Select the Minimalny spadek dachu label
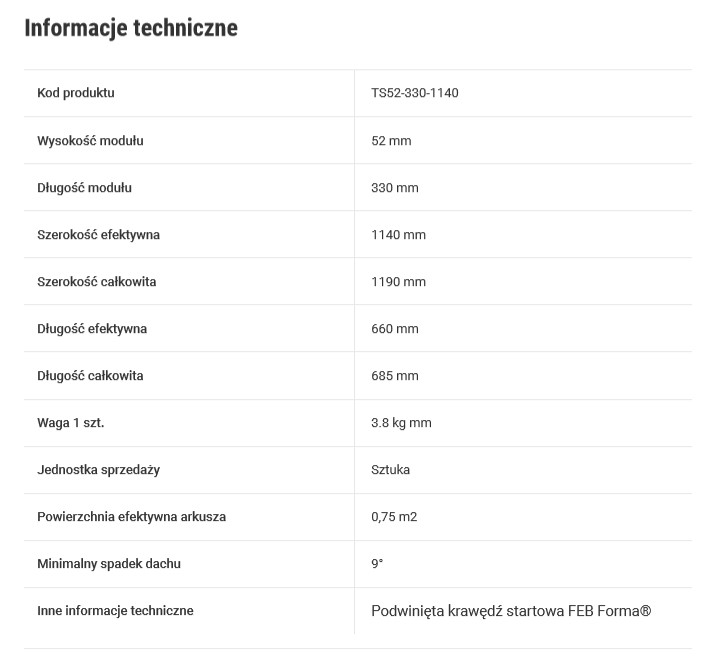 [x=109, y=564]
